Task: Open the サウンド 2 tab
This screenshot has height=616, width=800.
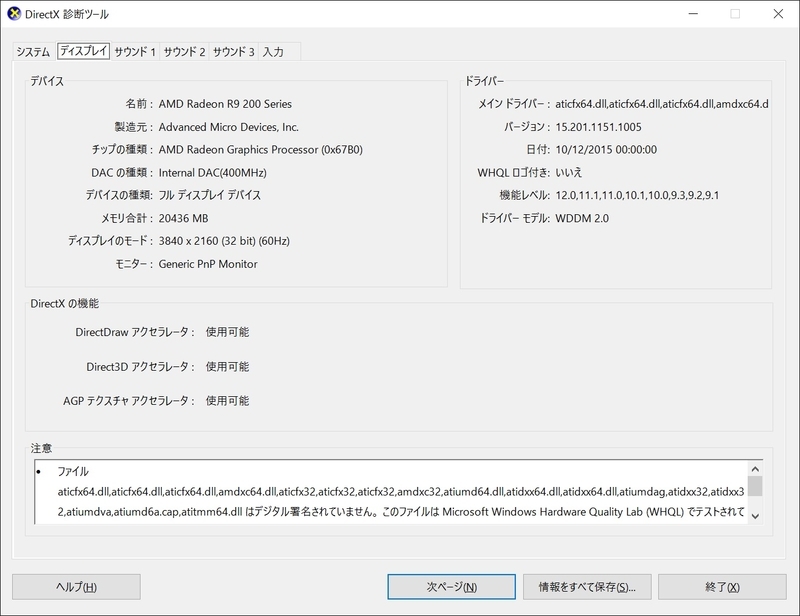Action: point(184,52)
